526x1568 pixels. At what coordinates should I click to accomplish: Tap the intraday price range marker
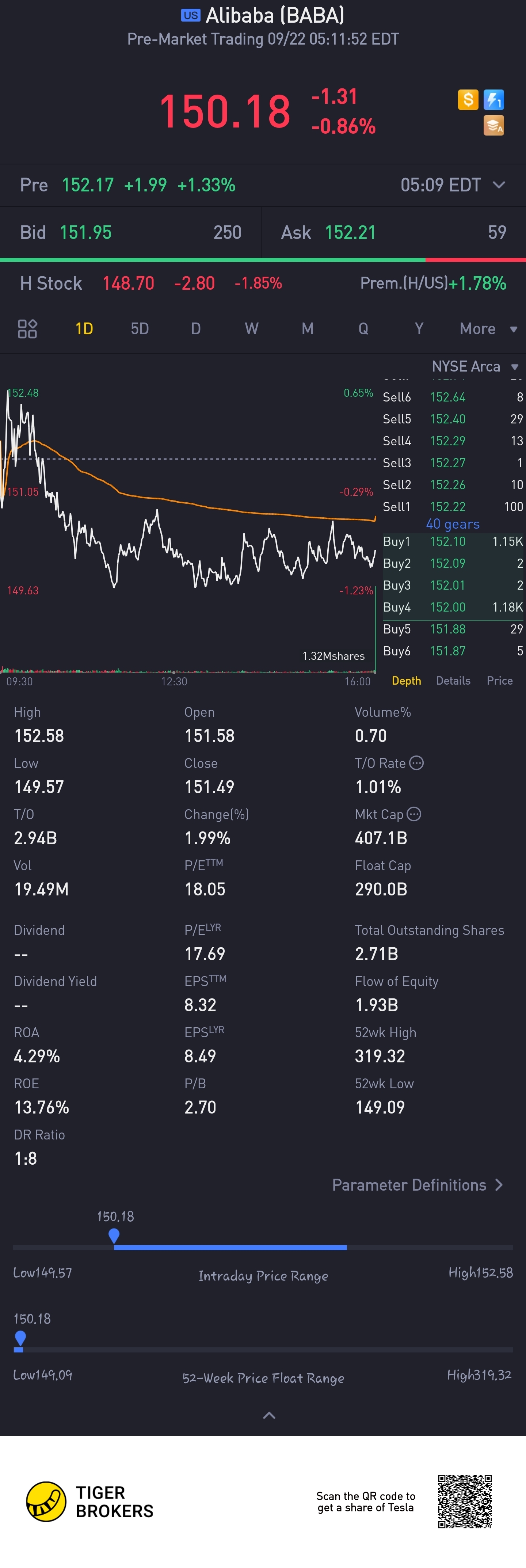click(x=114, y=1236)
